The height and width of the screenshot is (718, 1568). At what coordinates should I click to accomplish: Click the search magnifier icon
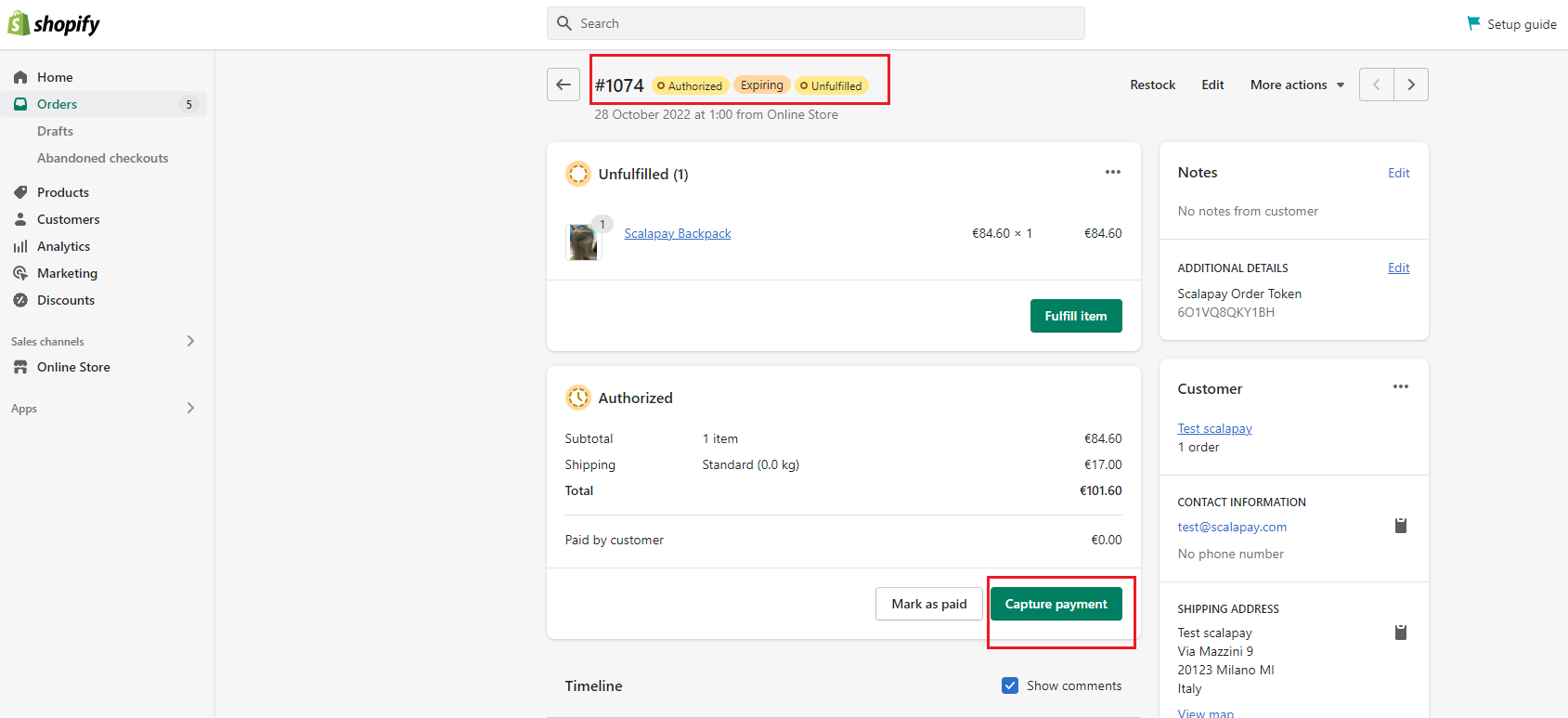click(x=564, y=23)
